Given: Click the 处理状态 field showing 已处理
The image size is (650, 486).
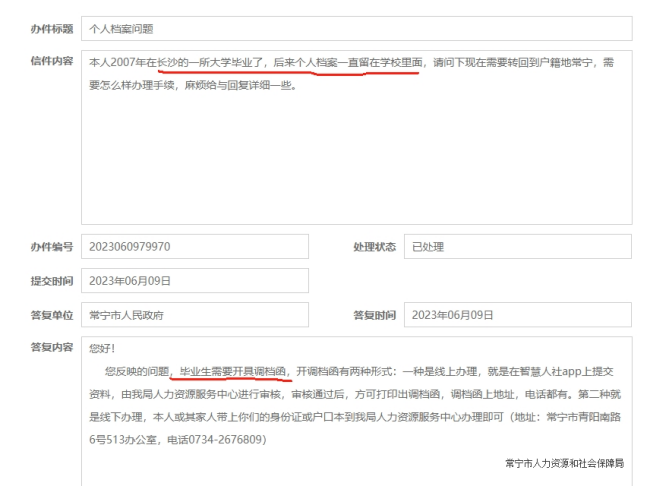Looking at the screenshot, I should [x=518, y=246].
